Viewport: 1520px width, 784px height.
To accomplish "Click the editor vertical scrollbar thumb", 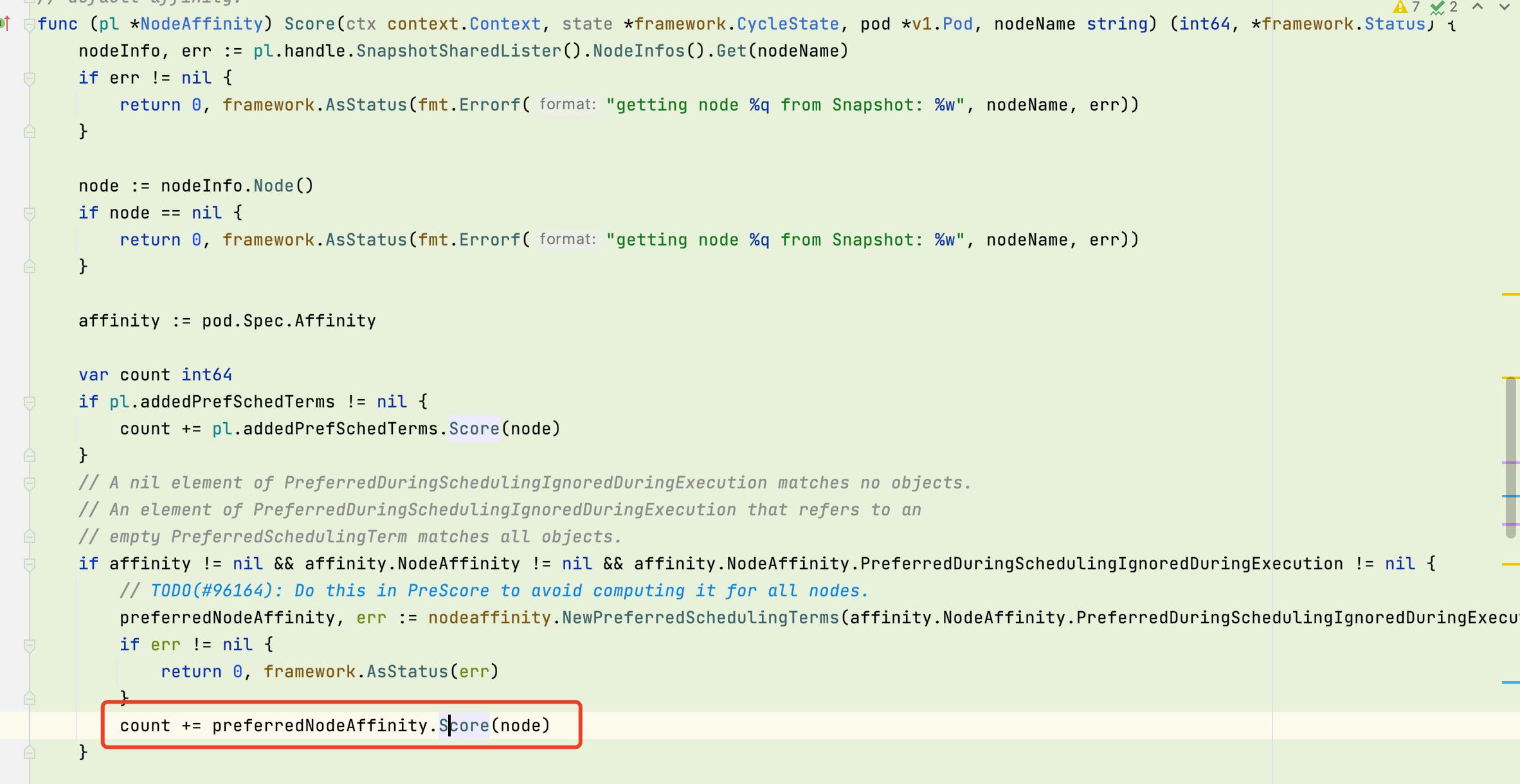I will [x=1511, y=458].
